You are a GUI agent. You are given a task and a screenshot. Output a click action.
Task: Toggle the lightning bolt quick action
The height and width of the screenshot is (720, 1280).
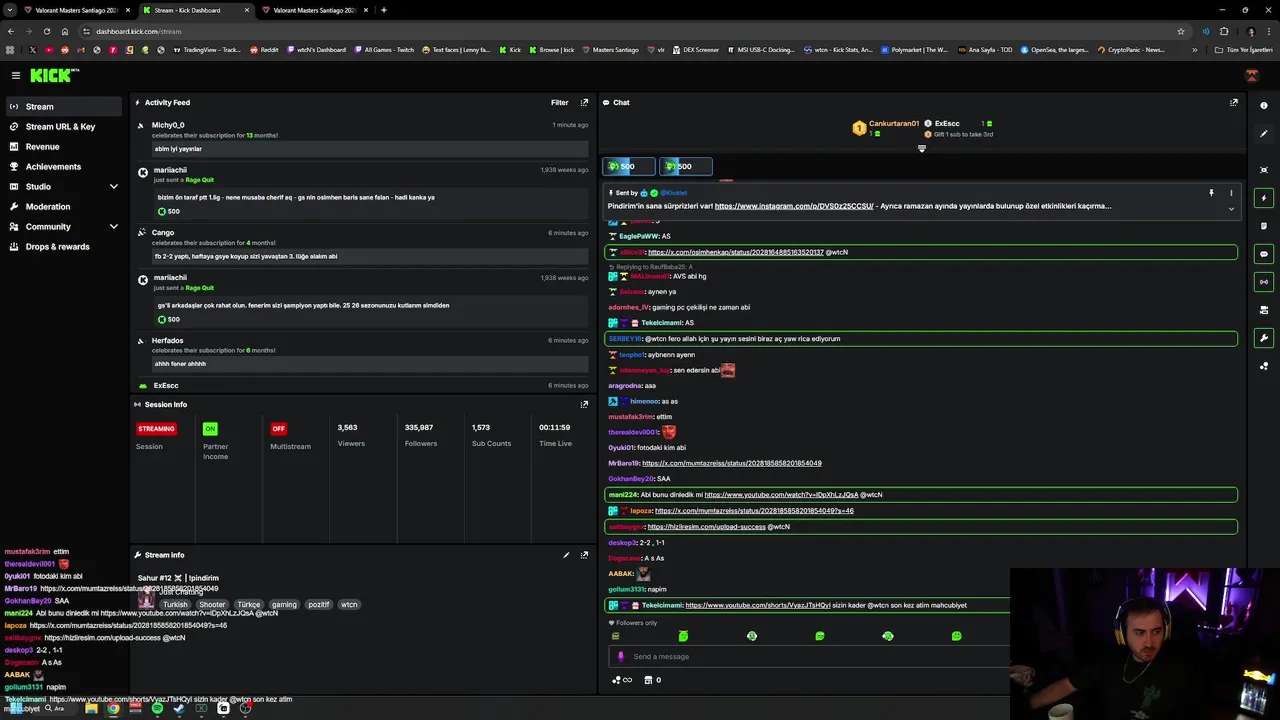click(x=1264, y=198)
